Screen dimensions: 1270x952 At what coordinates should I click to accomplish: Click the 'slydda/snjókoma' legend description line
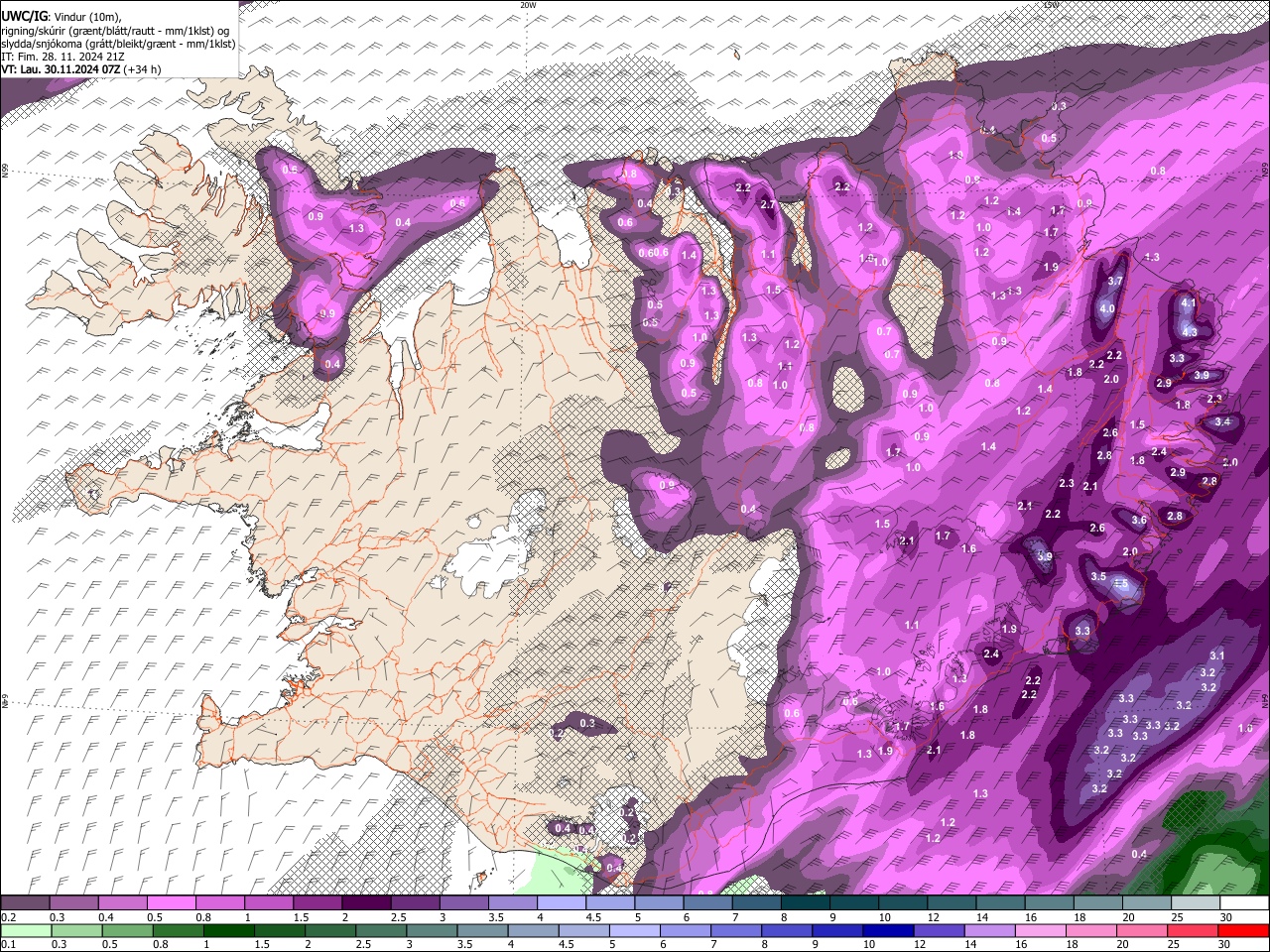pos(118,44)
